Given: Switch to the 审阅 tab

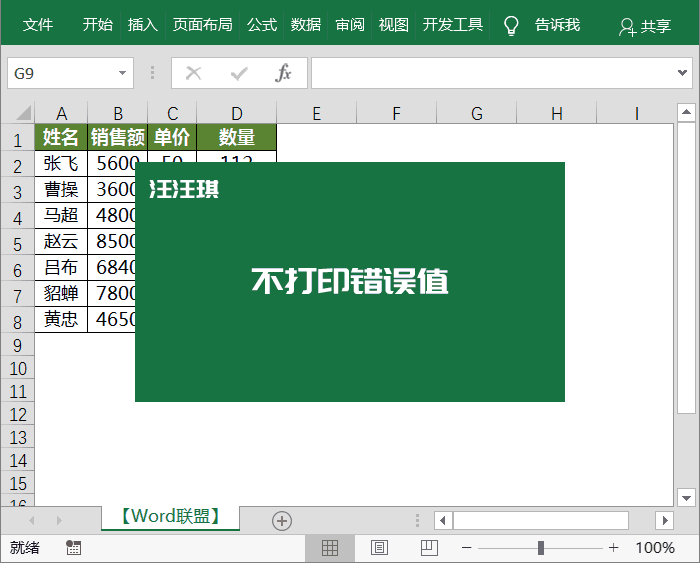Looking at the screenshot, I should 350,25.
